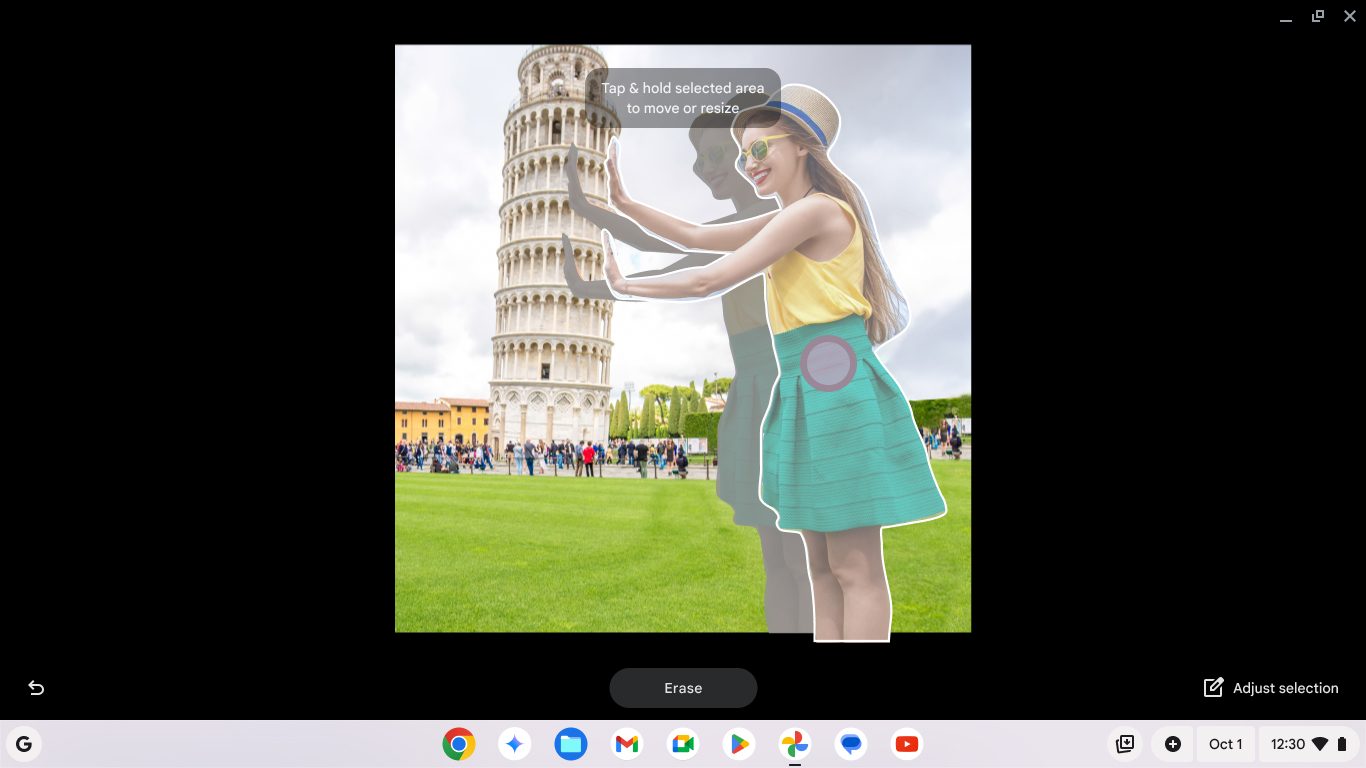Click the Oct 1 calendar date

[x=1225, y=744]
